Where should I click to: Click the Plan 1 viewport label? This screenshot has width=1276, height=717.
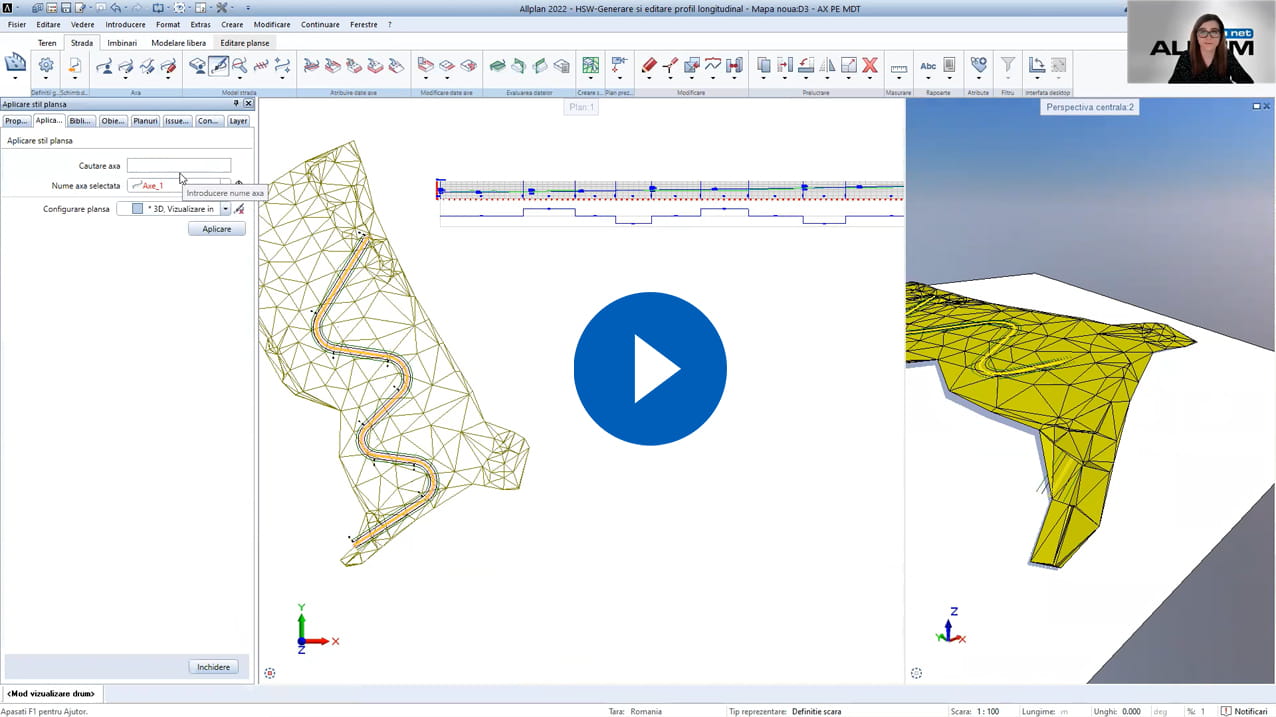coord(581,107)
